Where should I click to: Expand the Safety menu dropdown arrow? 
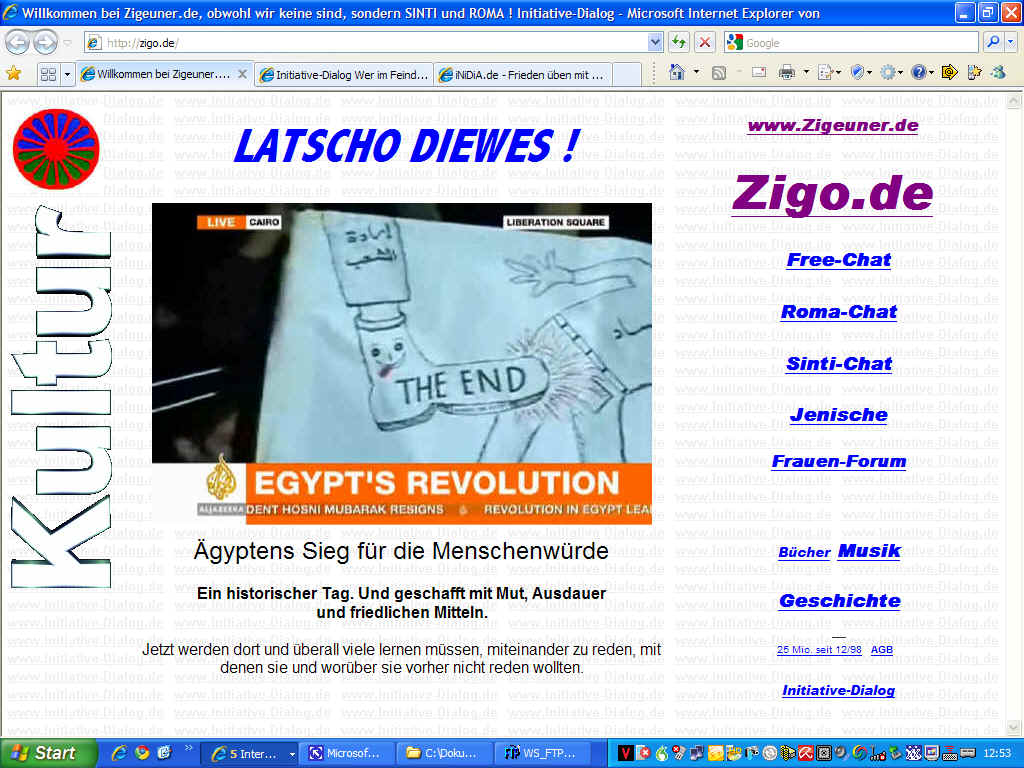871,72
